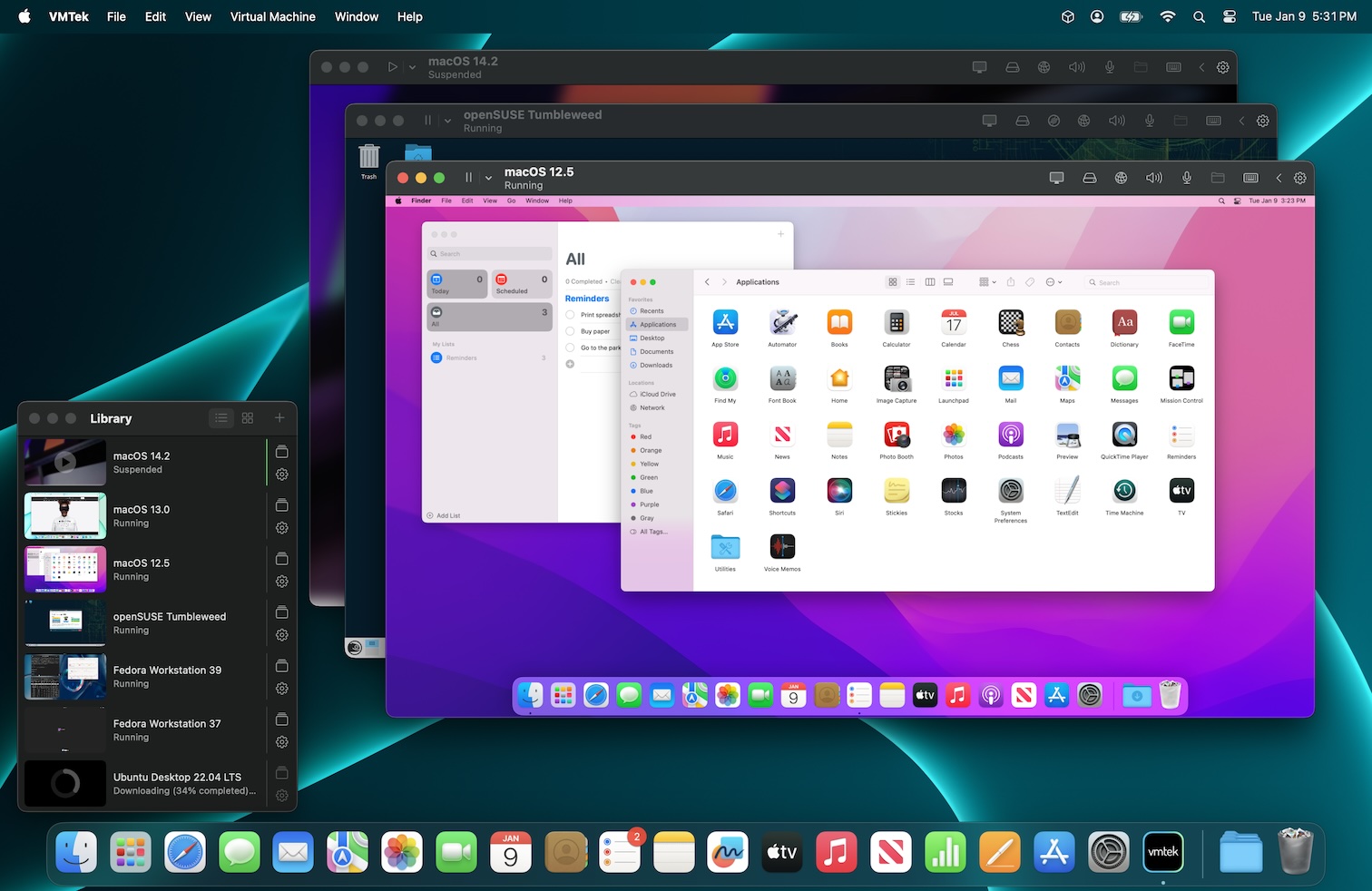
Task: Open the Virtual Machine menu
Action: (273, 16)
